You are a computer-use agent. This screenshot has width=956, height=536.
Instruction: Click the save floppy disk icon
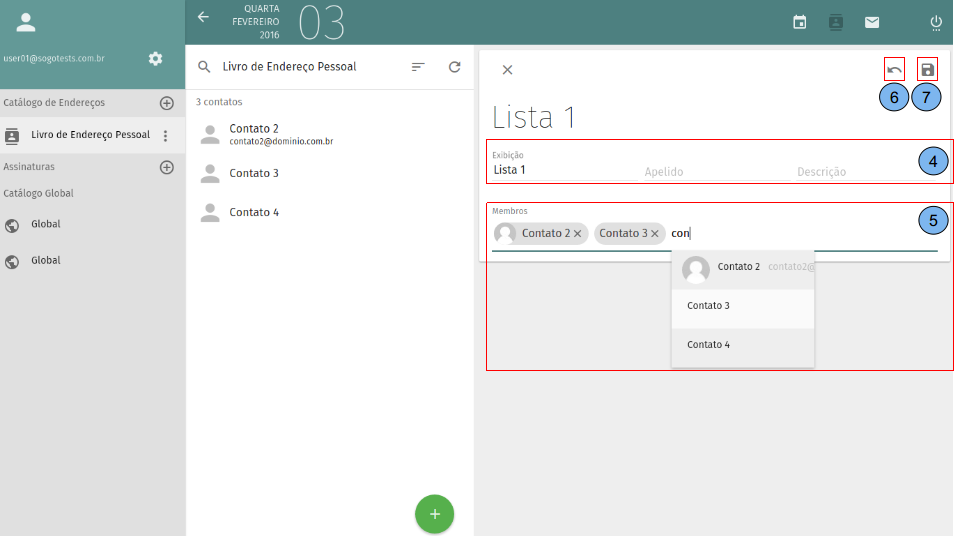click(927, 70)
